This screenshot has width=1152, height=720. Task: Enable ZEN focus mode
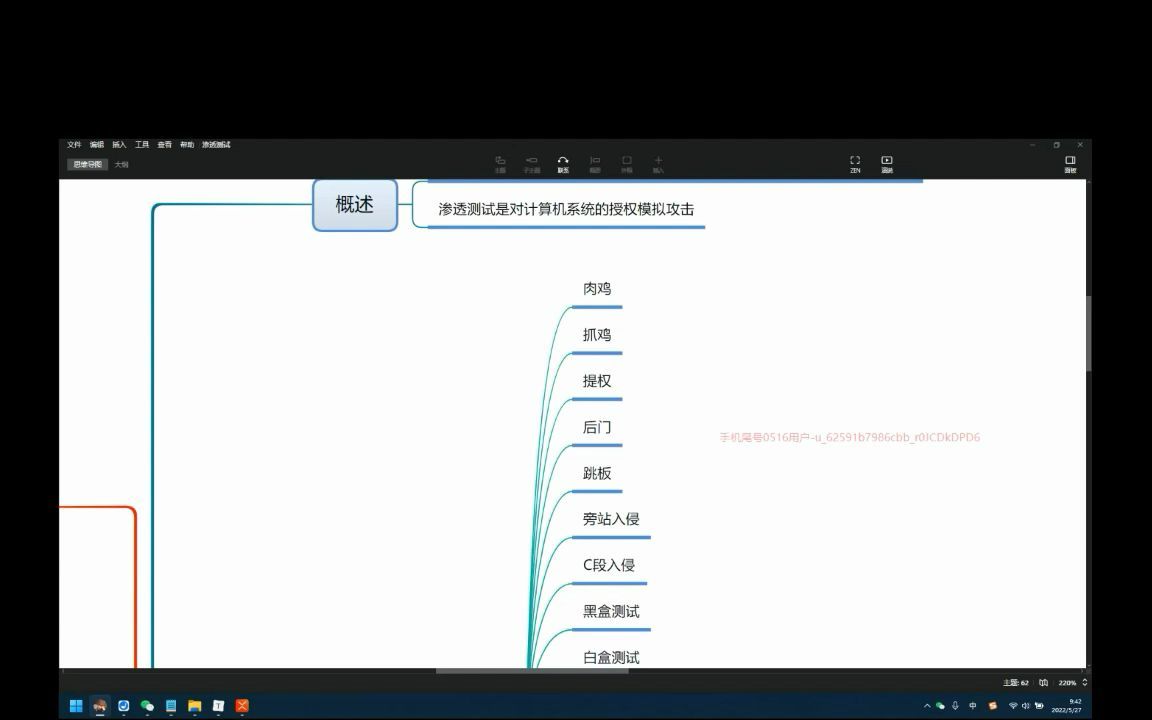click(x=855, y=162)
